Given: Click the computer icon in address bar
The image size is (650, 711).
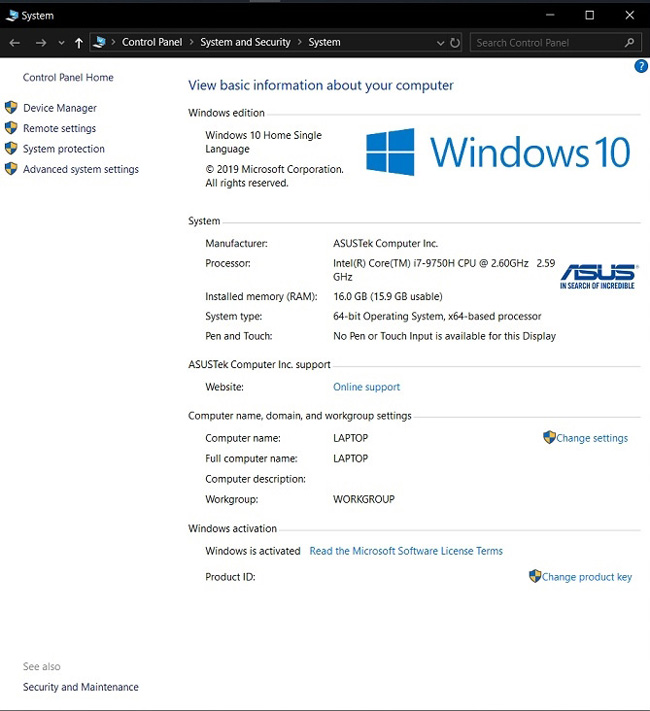Looking at the screenshot, I should tap(99, 42).
